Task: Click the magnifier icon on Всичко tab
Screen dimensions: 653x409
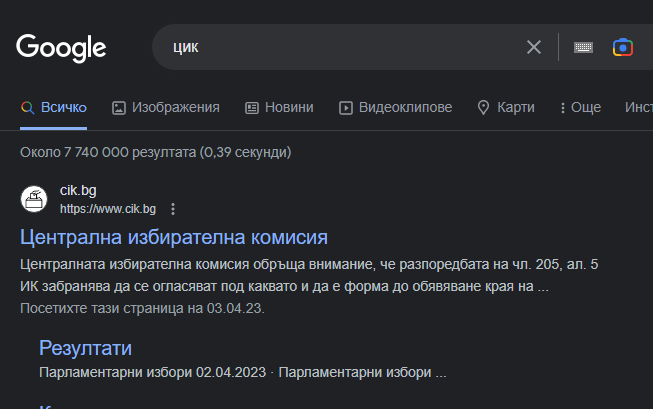Action: [x=27, y=108]
